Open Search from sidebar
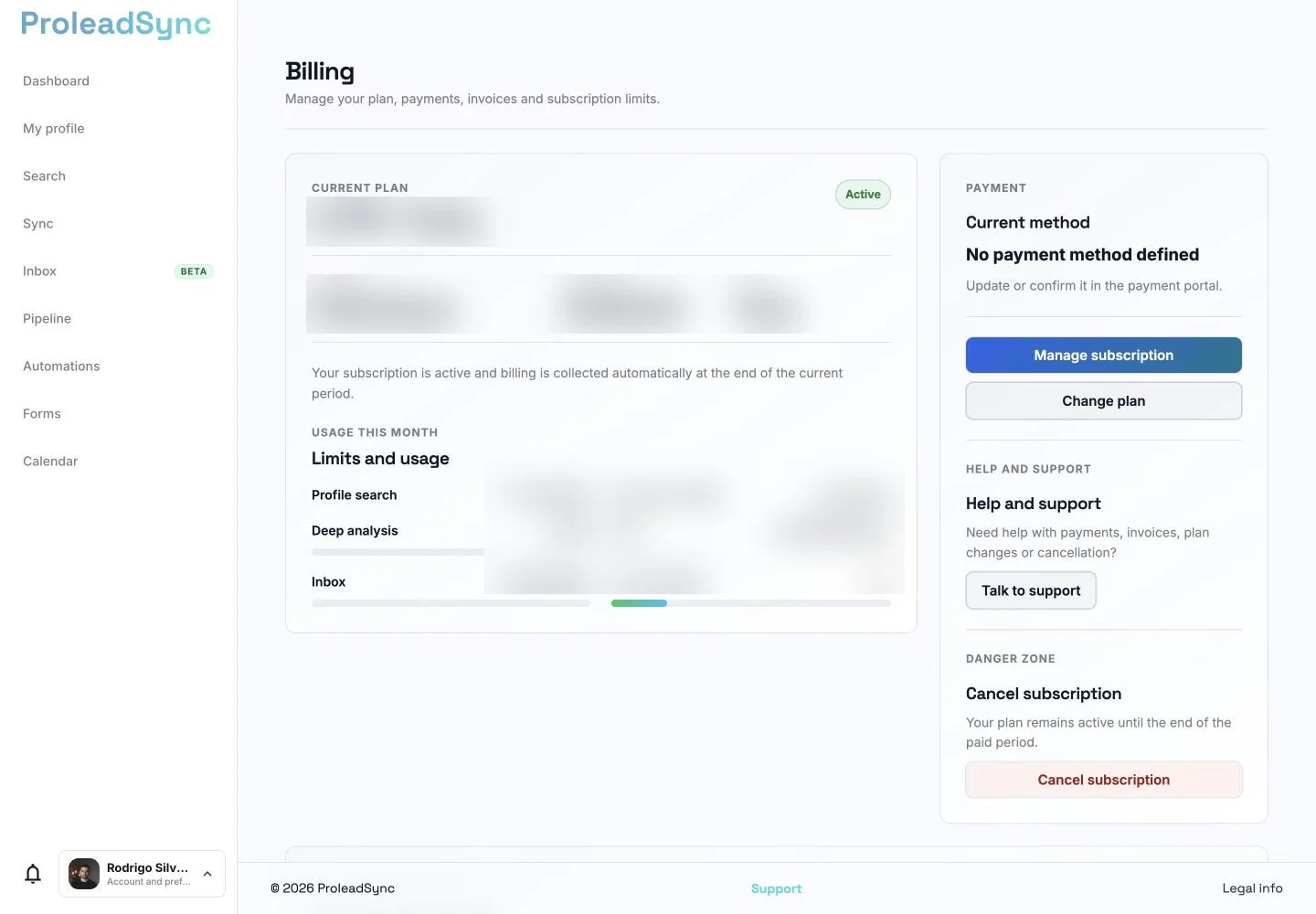The image size is (1316, 914). 44,176
